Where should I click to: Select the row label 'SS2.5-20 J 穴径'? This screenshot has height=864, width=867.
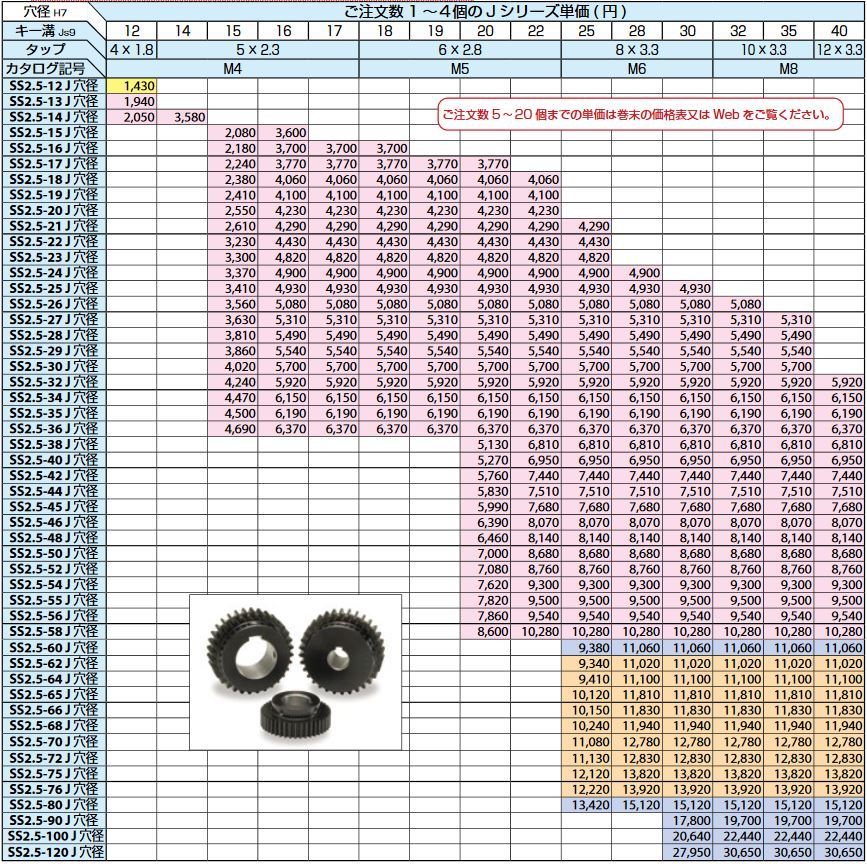pyautogui.click(x=54, y=211)
